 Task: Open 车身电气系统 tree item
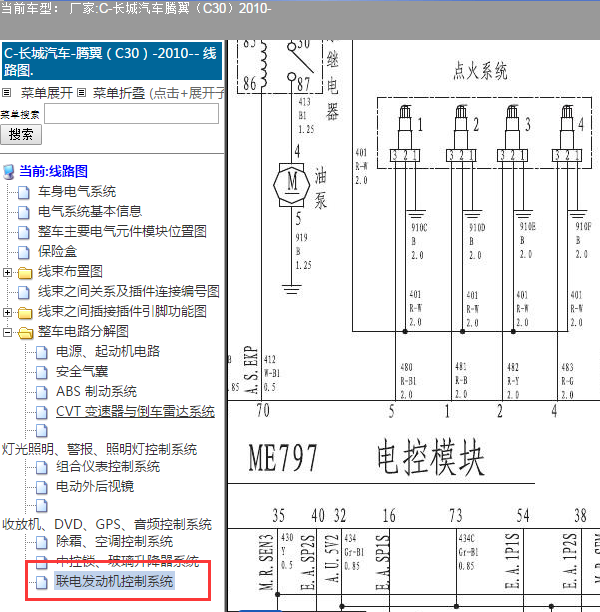click(77, 191)
